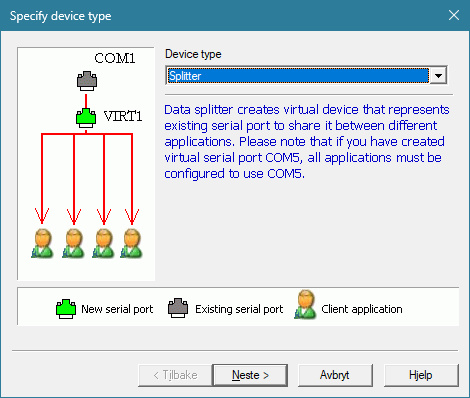
Task: Click the green VIRT1 port icon
Action: [x=86, y=118]
